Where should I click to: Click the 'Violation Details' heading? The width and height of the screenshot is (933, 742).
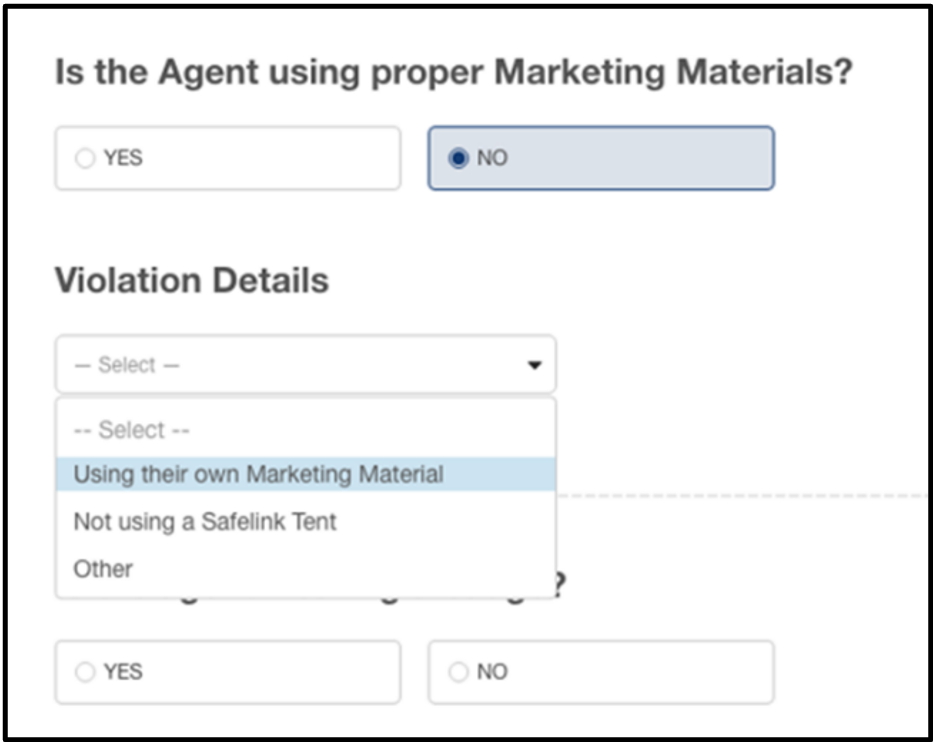tap(192, 280)
